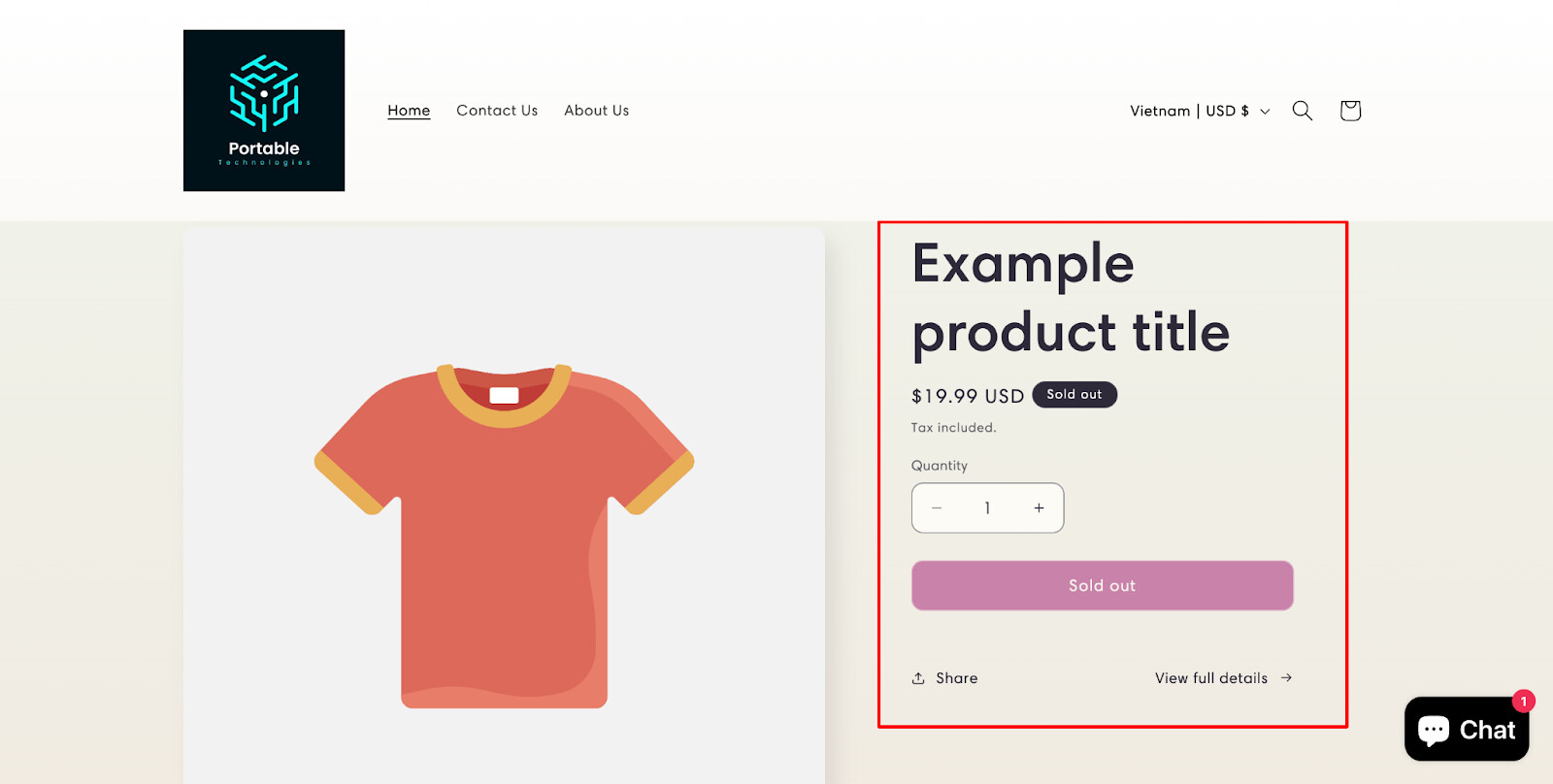Click the Portable Technologies logo
The image size is (1553, 784).
point(264,111)
